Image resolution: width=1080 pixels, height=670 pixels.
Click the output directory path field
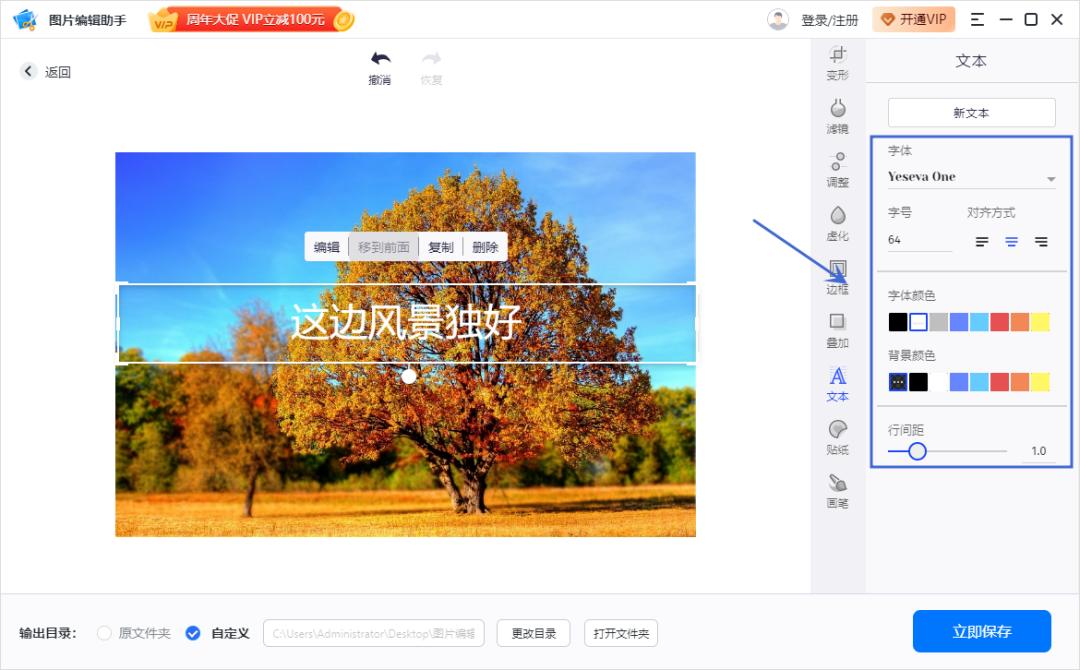[373, 633]
